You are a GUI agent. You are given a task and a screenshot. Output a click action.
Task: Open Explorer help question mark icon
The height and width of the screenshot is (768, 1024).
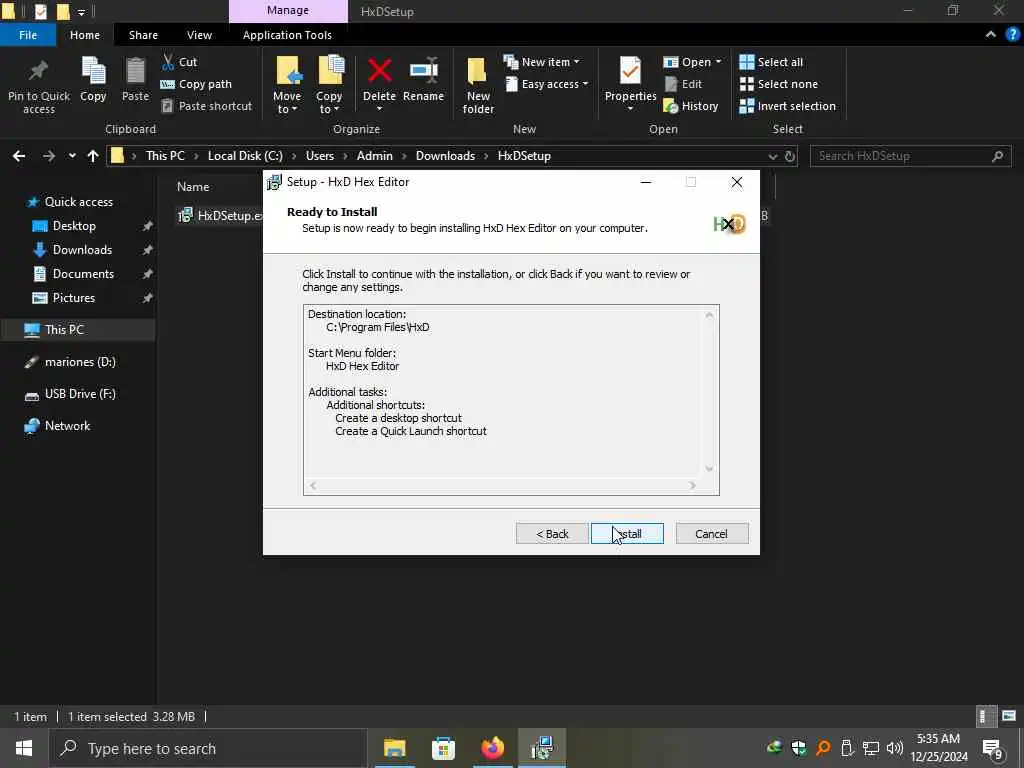[x=1012, y=35]
